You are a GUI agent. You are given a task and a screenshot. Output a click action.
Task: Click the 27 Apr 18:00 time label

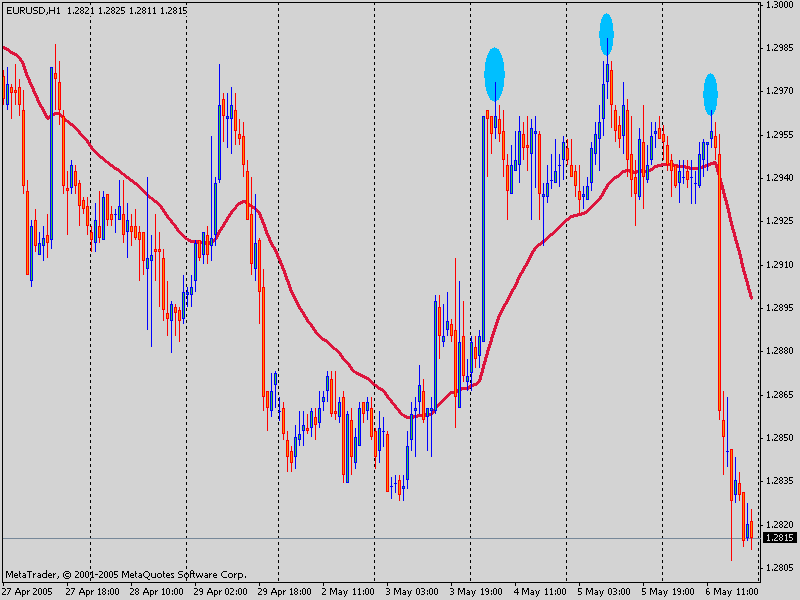click(x=92, y=592)
